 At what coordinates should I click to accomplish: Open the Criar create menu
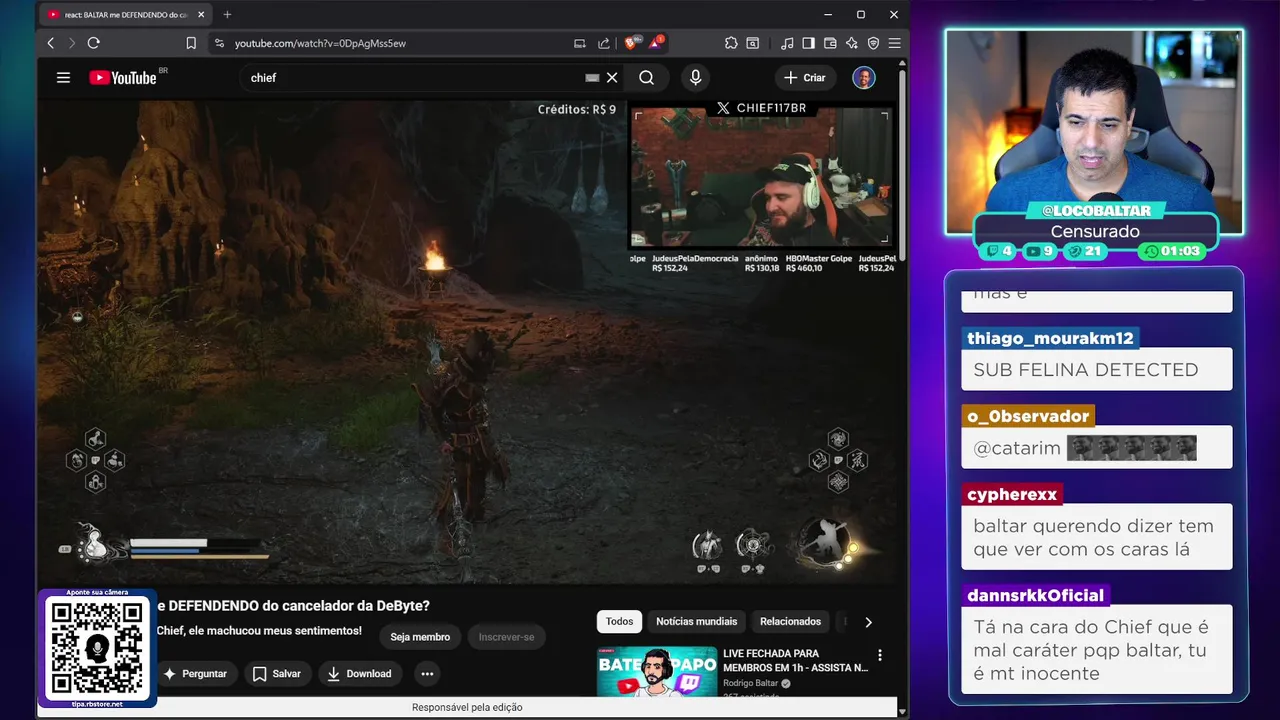(805, 78)
